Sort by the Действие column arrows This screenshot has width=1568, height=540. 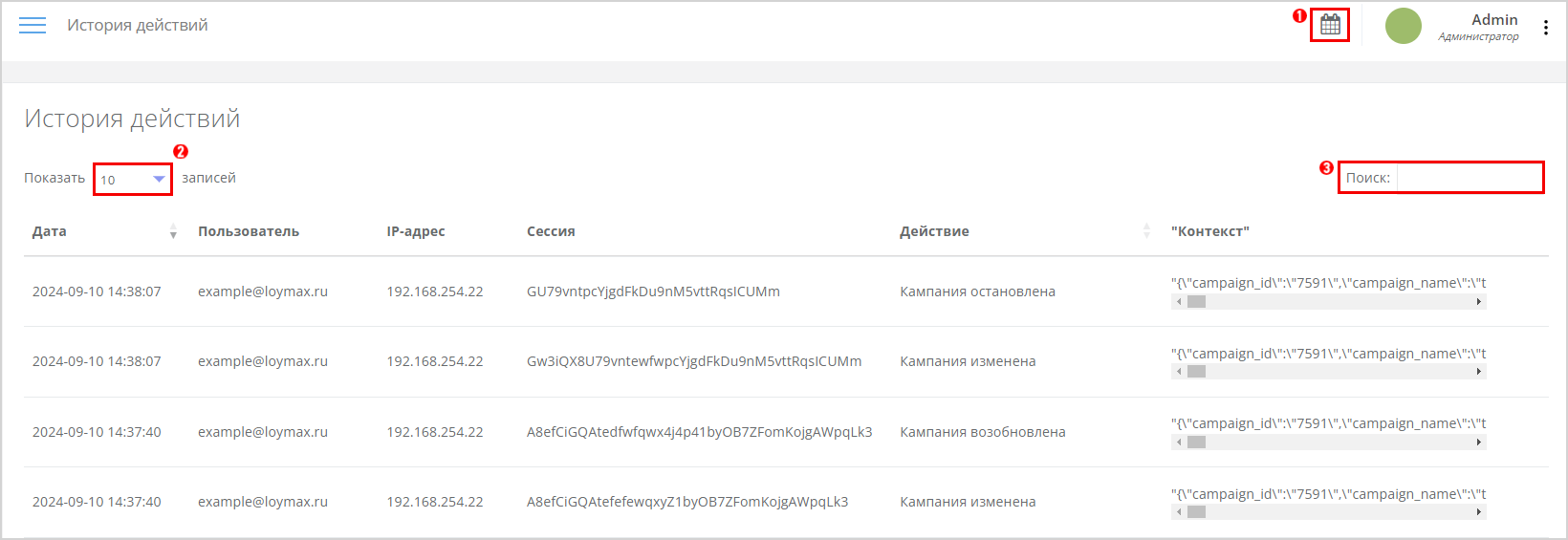(1146, 231)
